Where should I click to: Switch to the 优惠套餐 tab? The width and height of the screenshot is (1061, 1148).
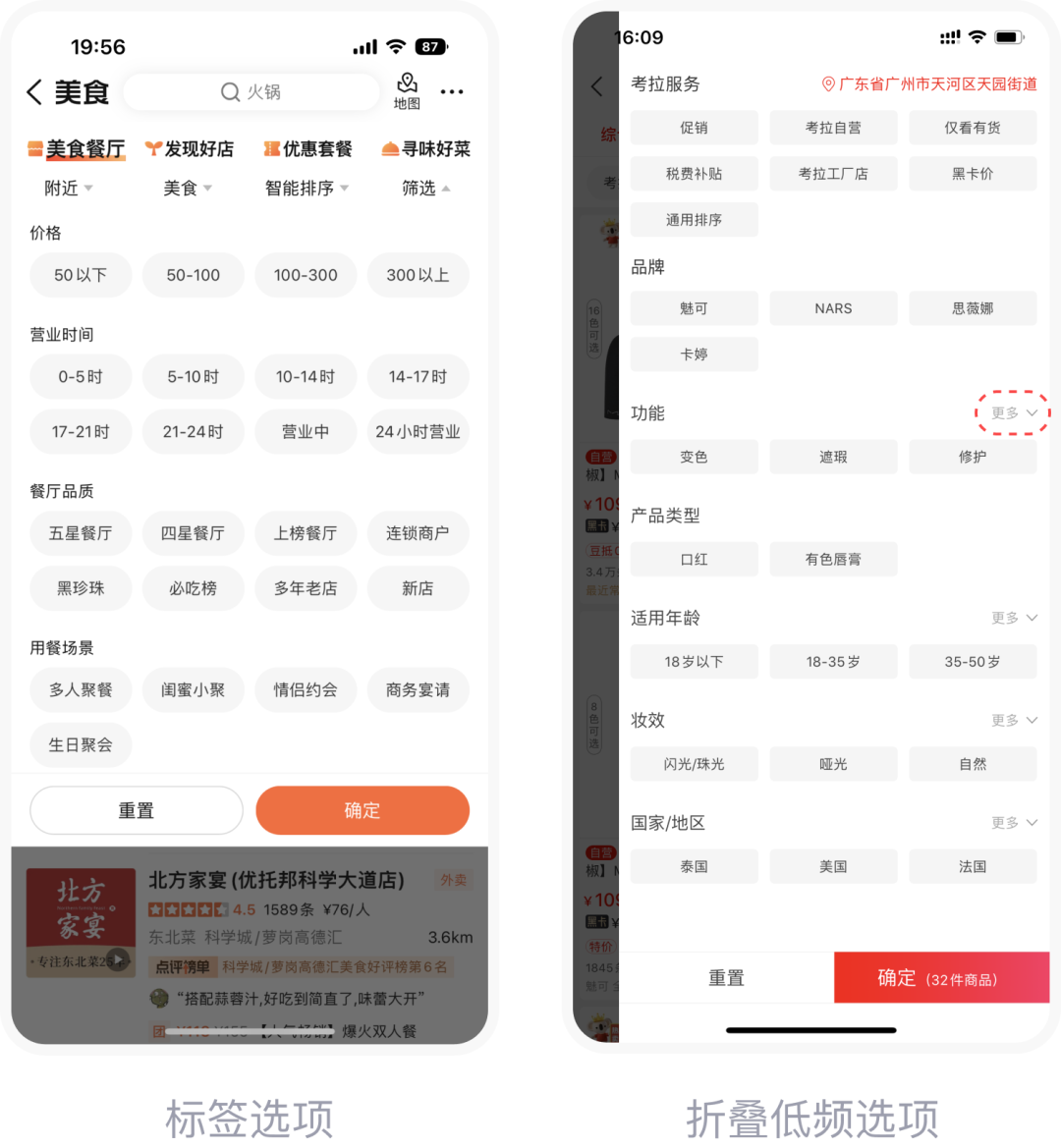[307, 148]
